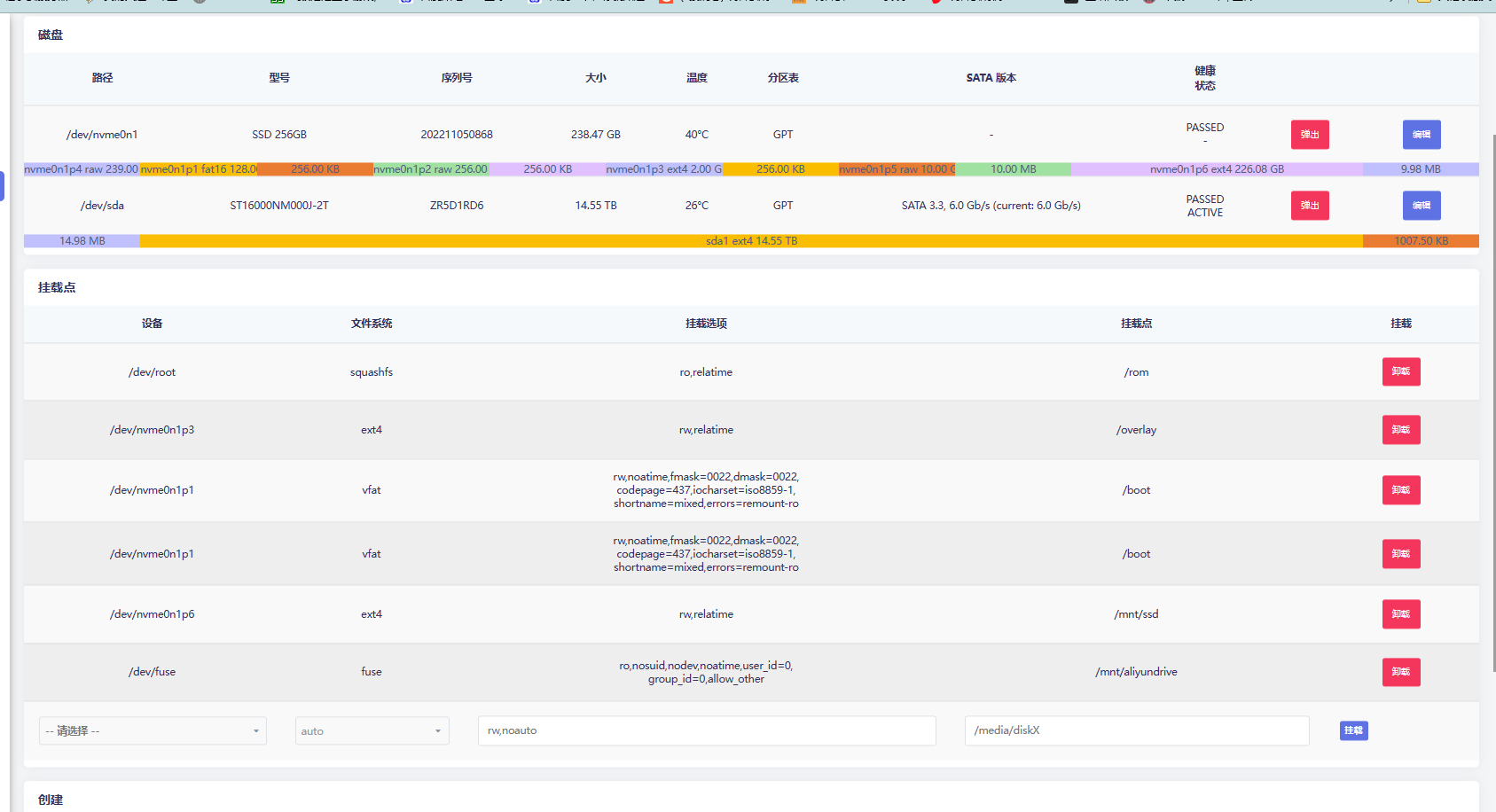Click the 健康状态 column header
Screen dimensions: 1496x812
pos(1204,78)
